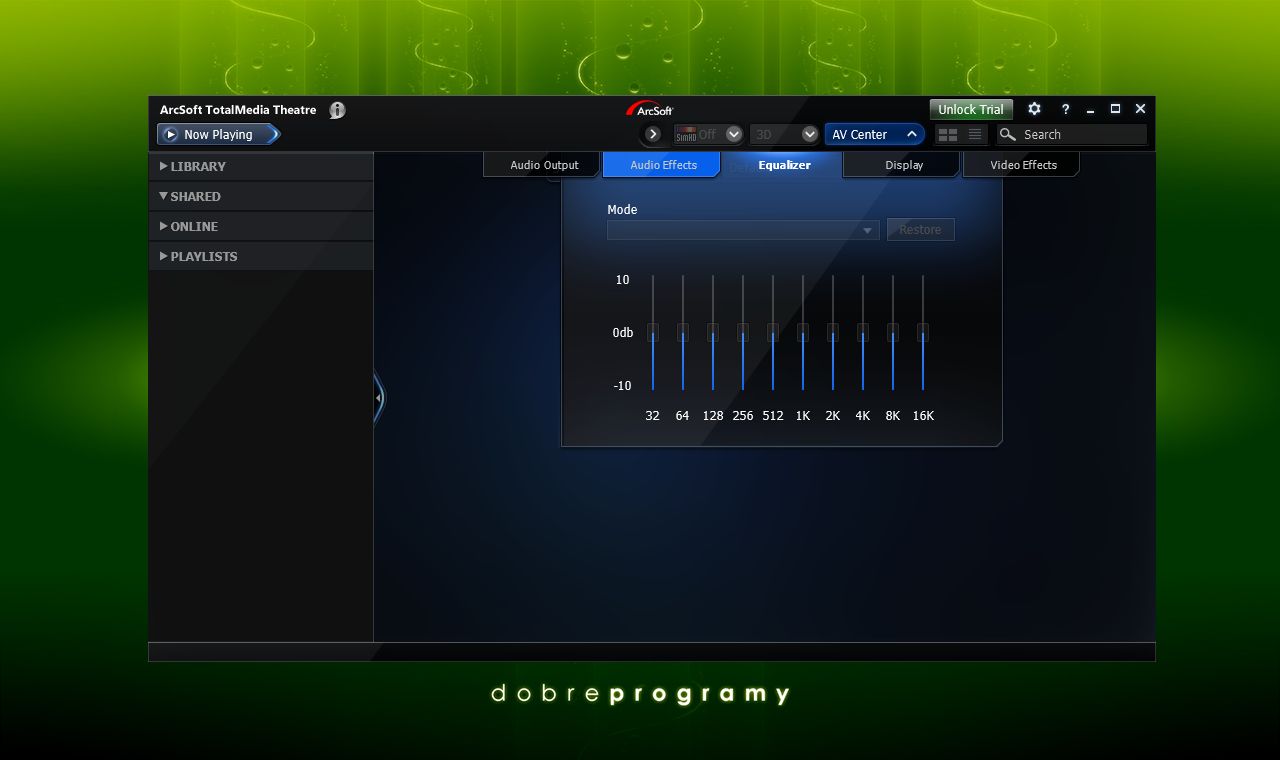Viewport: 1280px width, 760px height.
Task: Click the 512 Hz equalizer slider
Action: point(773,332)
